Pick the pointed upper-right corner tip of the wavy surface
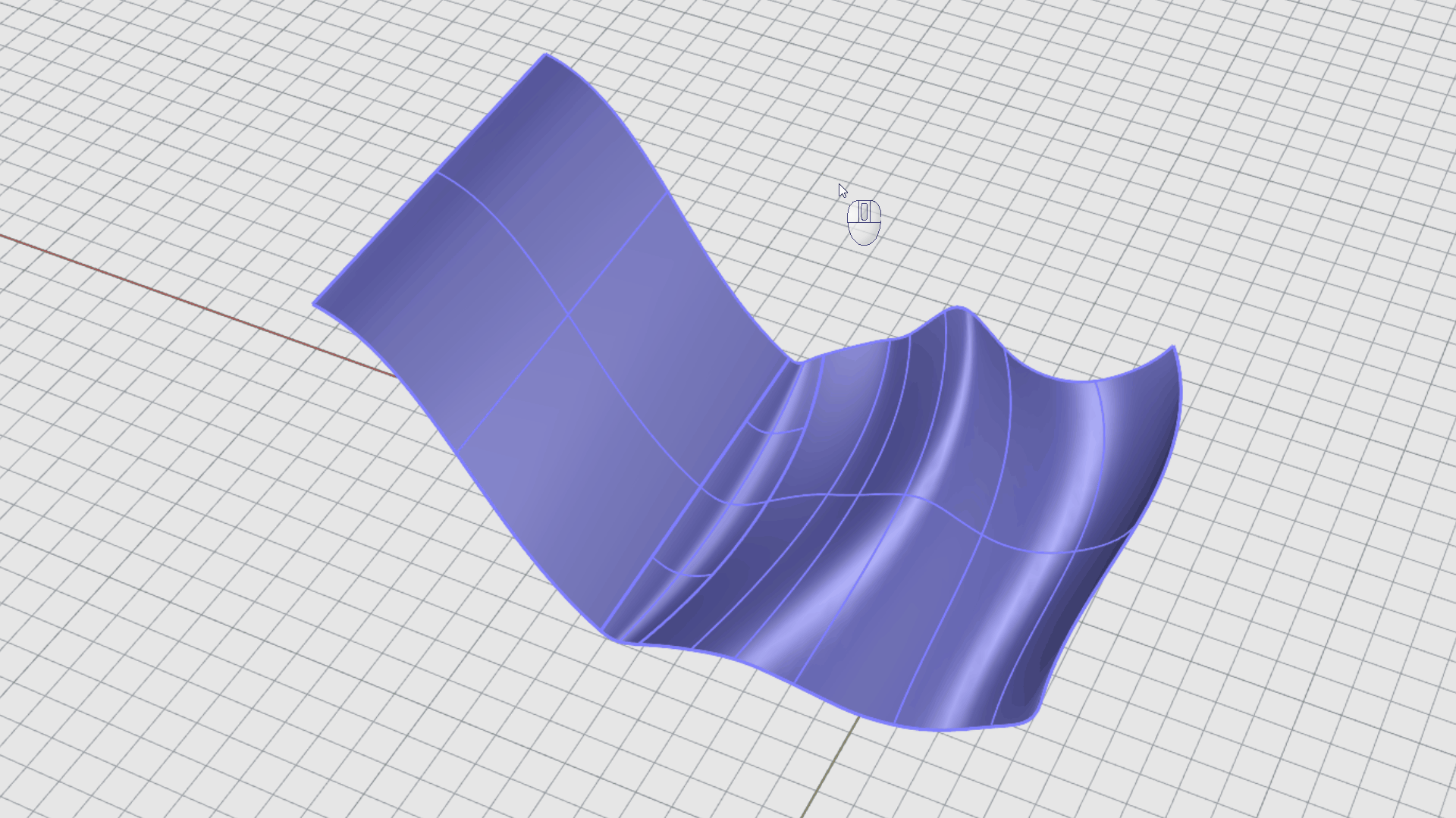1456x818 pixels. click(x=1174, y=347)
